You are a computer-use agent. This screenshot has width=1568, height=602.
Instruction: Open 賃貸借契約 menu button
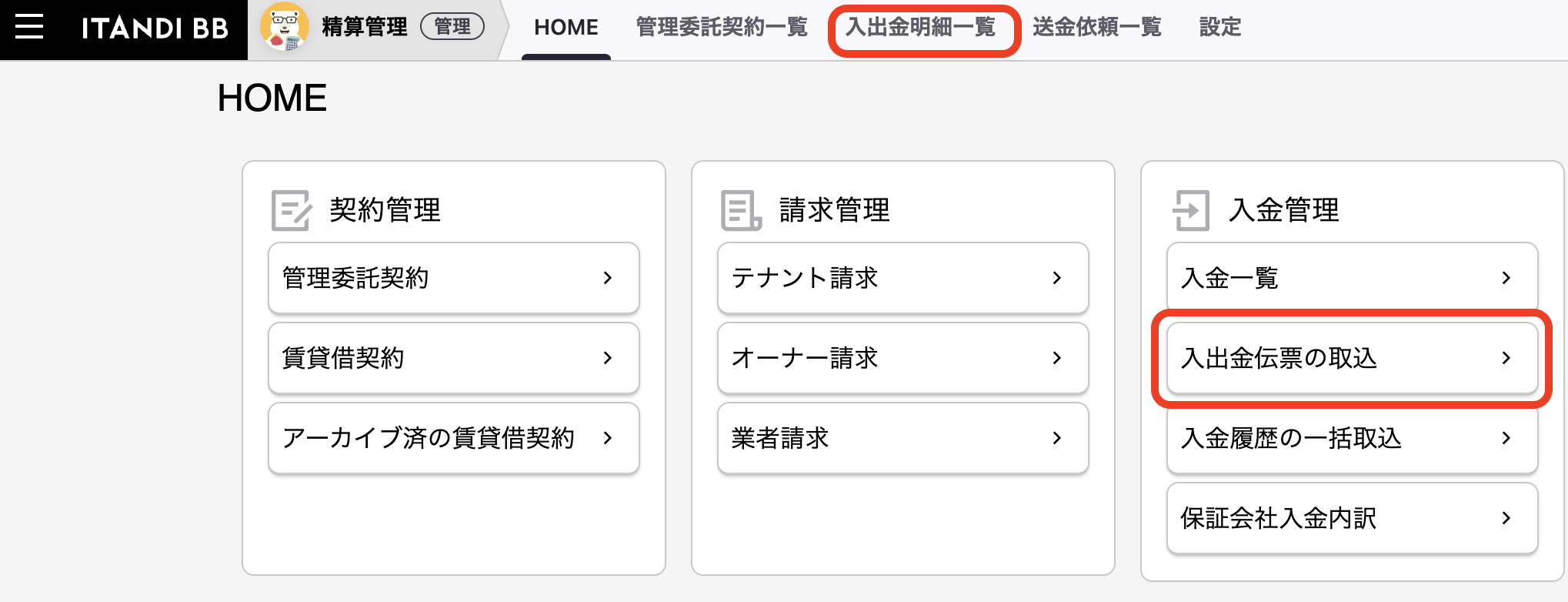tap(454, 358)
